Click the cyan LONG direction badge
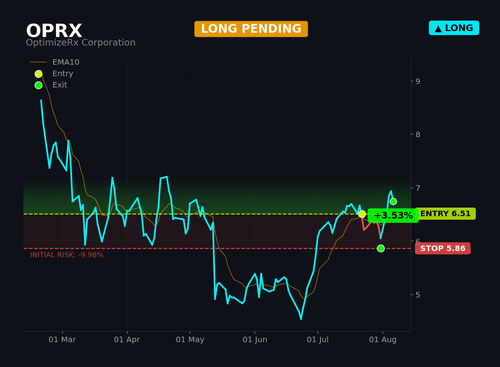The width and height of the screenshot is (500, 367). pos(454,28)
